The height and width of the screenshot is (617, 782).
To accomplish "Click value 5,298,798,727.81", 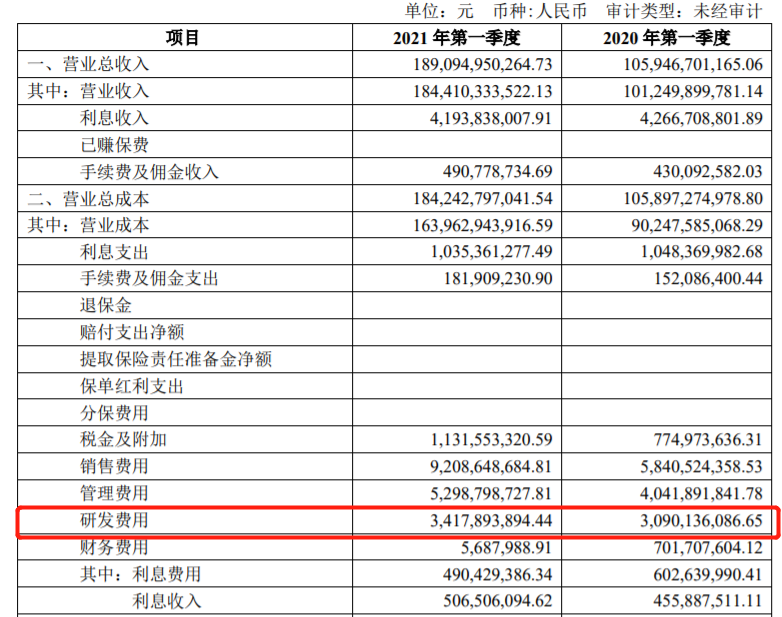I will coord(491,493).
